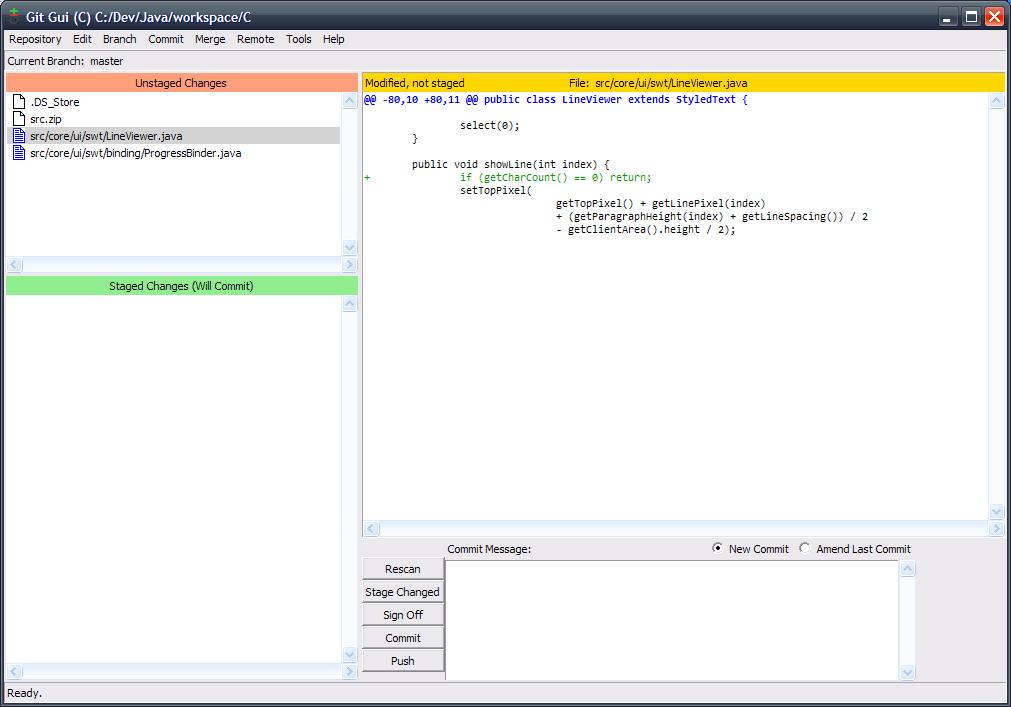This screenshot has height=707, width=1011.
Task: Click the 'select(0);' line in the diff
Action: click(x=489, y=125)
